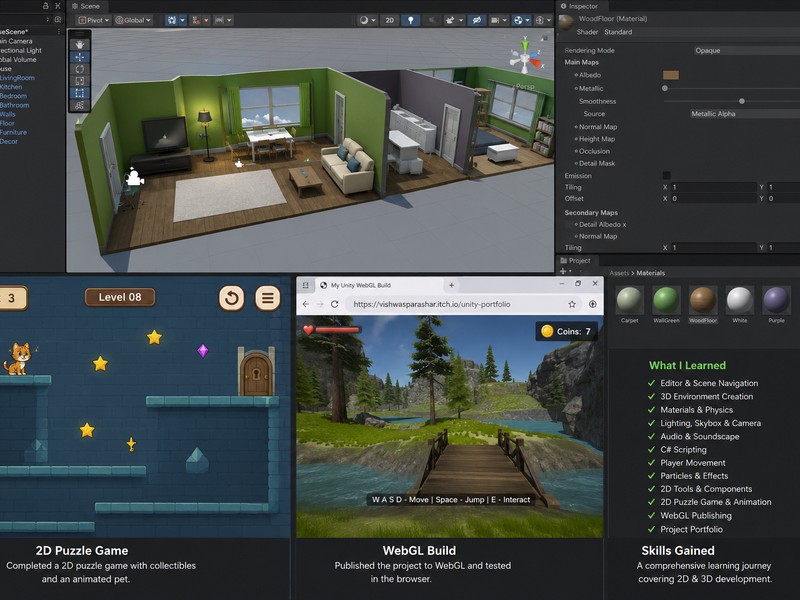800x600 pixels.
Task: Select the Move tool in Scene toolbar
Action: pyautogui.click(x=80, y=57)
